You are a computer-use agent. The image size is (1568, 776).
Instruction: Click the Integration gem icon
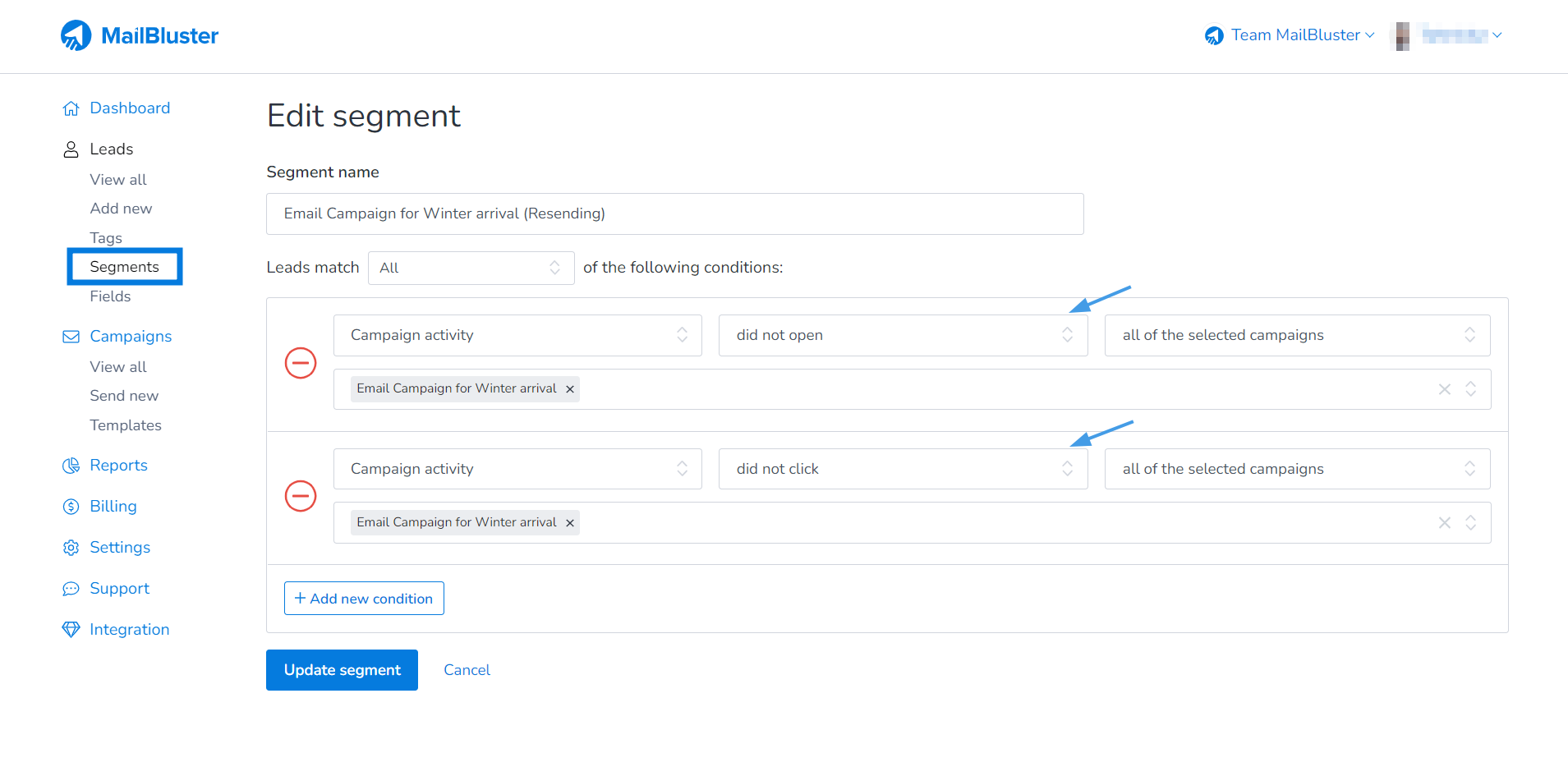tap(71, 629)
